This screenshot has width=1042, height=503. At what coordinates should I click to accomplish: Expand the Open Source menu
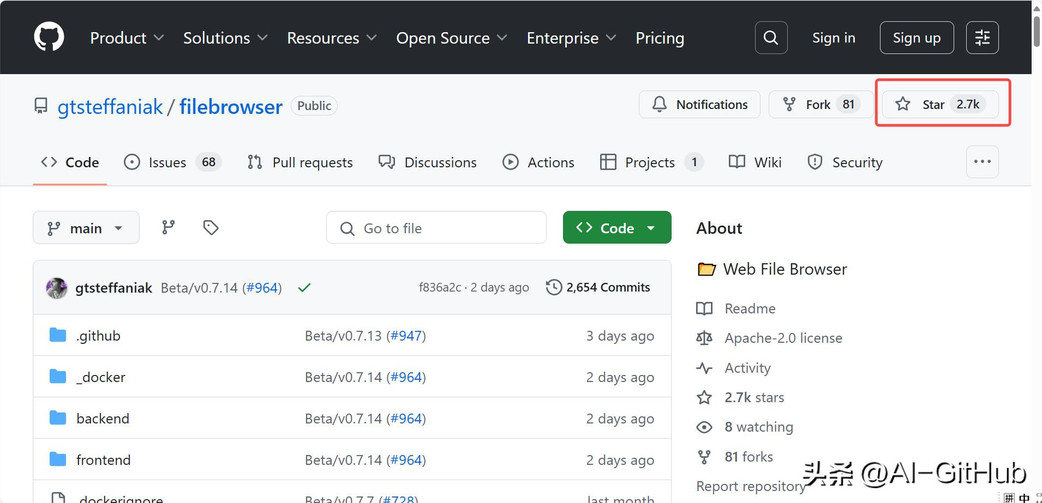tap(452, 38)
